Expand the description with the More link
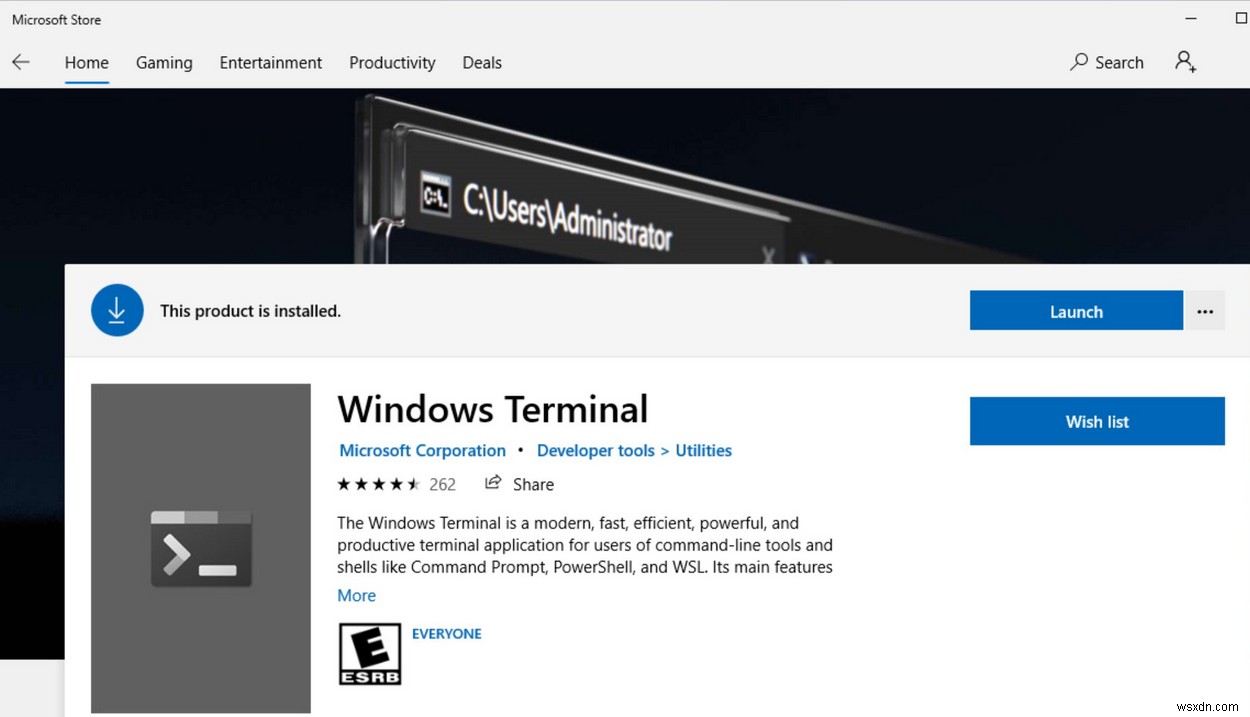This screenshot has width=1250, height=717. (356, 595)
